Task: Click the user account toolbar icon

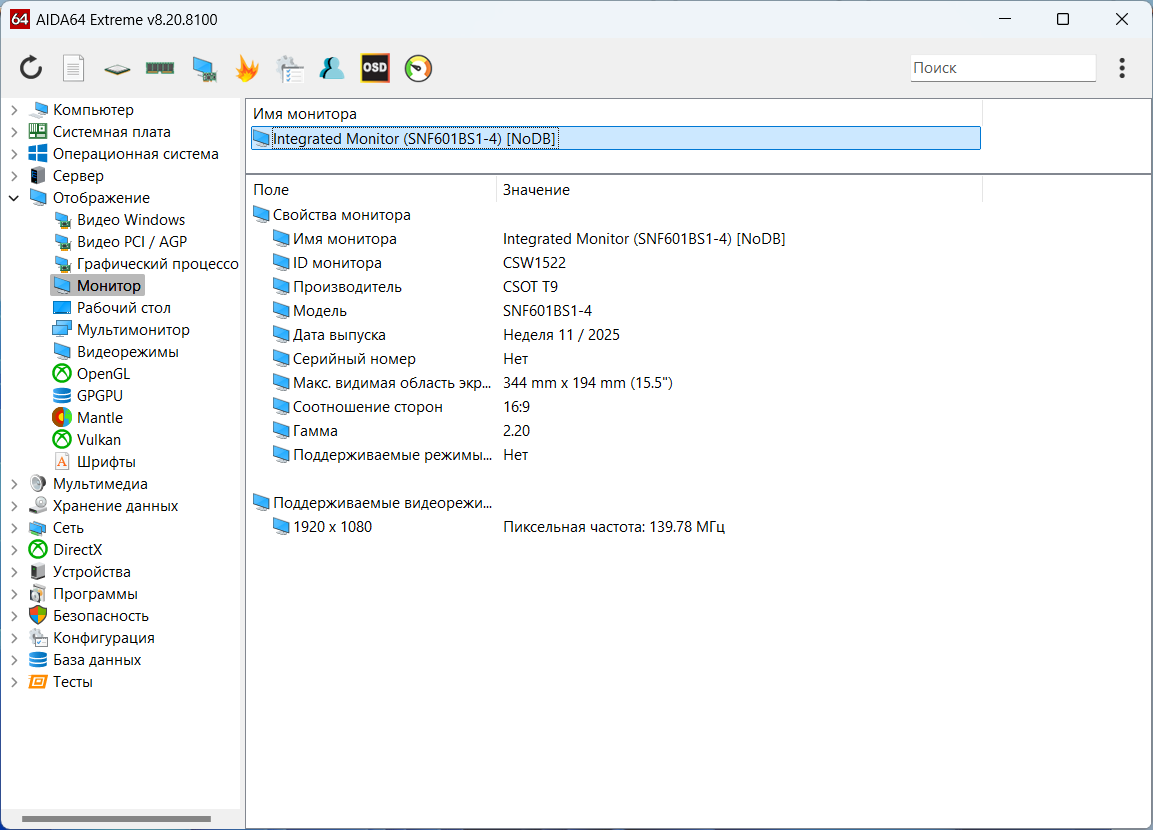Action: (332, 68)
